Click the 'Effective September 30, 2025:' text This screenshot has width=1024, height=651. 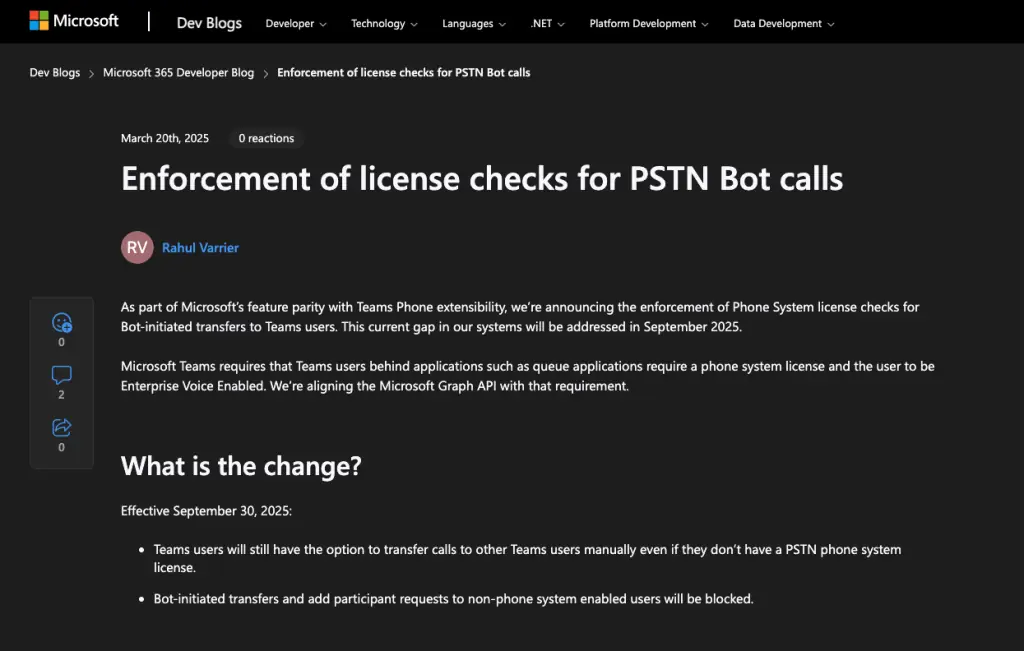(x=206, y=511)
